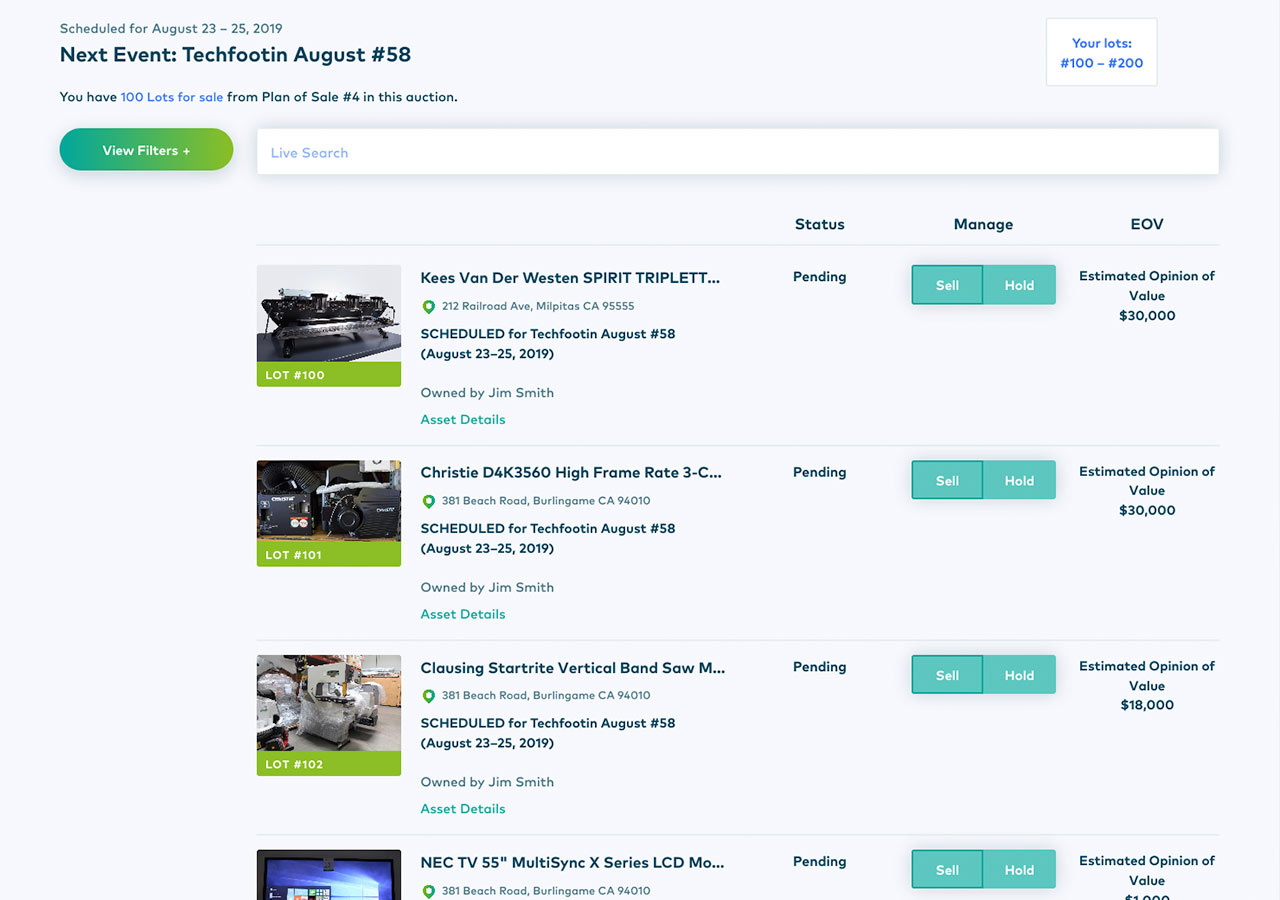Screen dimensions: 1280x900
Task: Click location pin icon in NEC TV row
Action: coord(429,891)
